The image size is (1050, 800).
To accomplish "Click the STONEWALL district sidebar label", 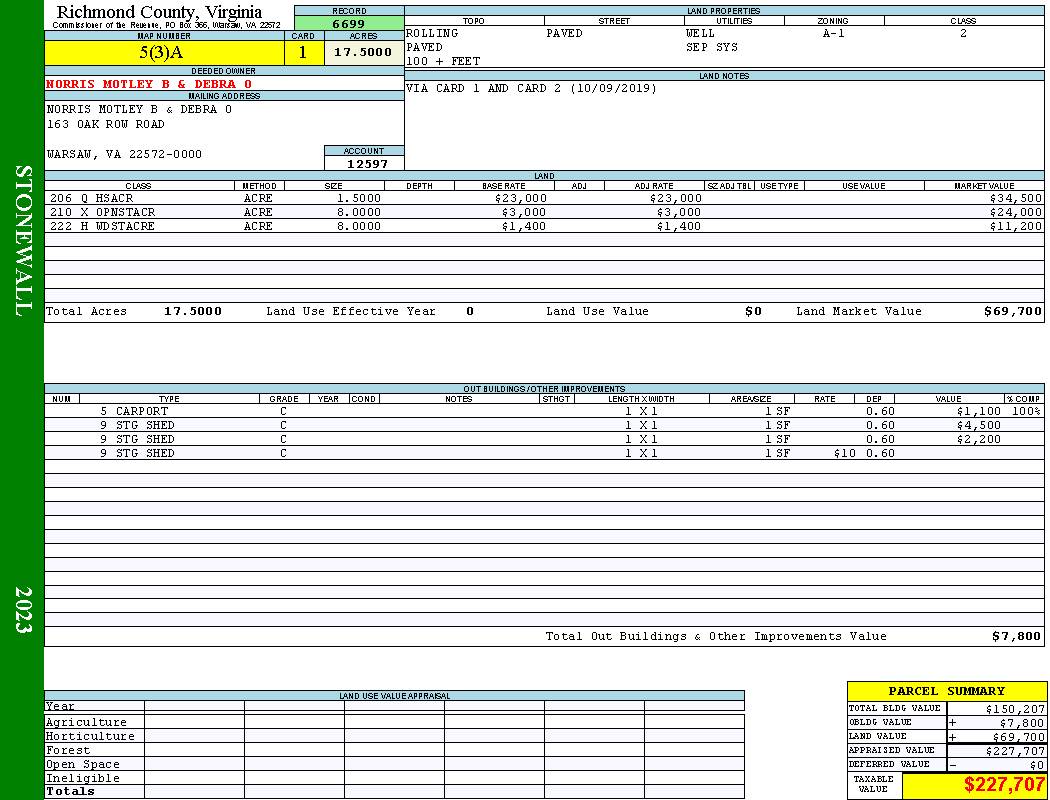I will click(x=23, y=241).
